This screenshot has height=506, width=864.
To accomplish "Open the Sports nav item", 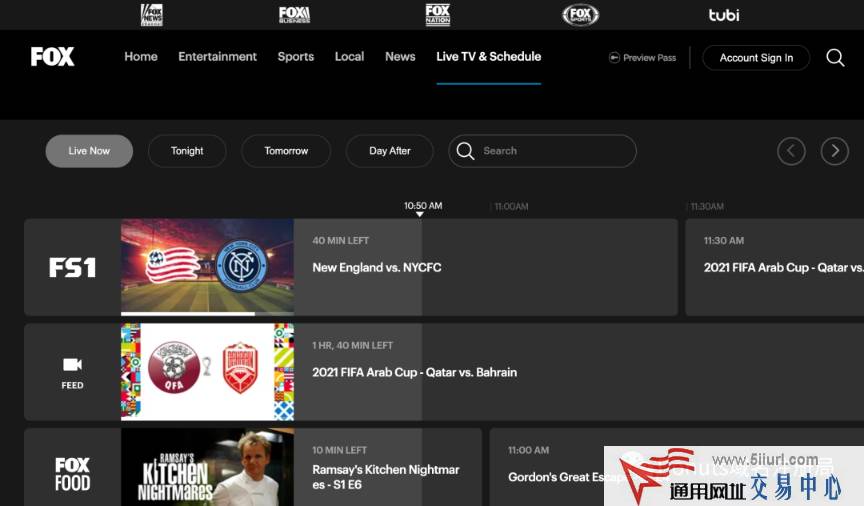I will [295, 56].
